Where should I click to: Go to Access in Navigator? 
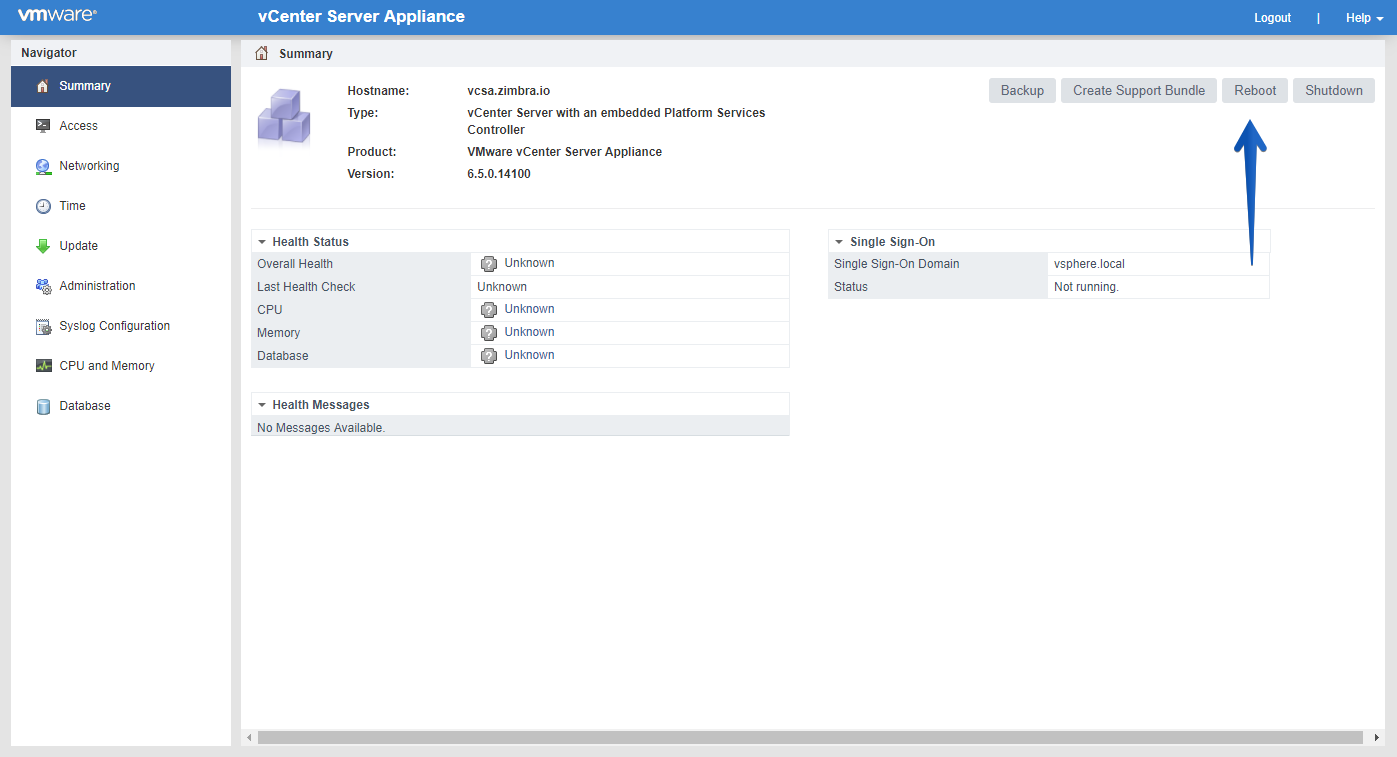121,126
